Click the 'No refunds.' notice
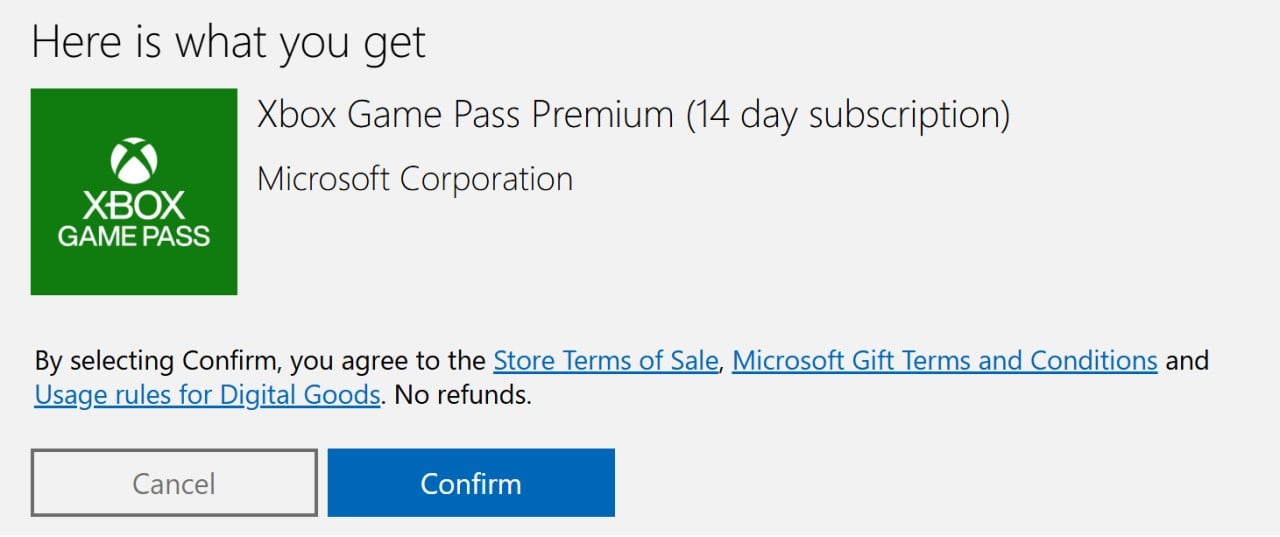The width and height of the screenshot is (1280, 537). pyautogui.click(x=463, y=395)
